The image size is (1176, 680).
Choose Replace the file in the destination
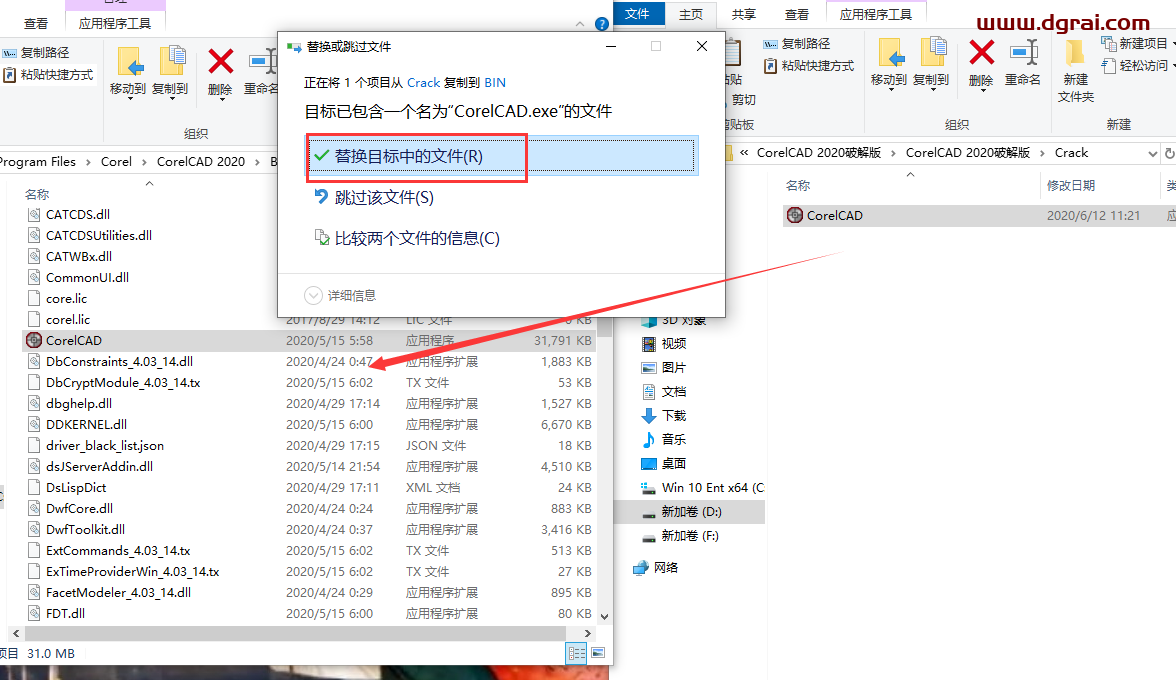(x=501, y=156)
